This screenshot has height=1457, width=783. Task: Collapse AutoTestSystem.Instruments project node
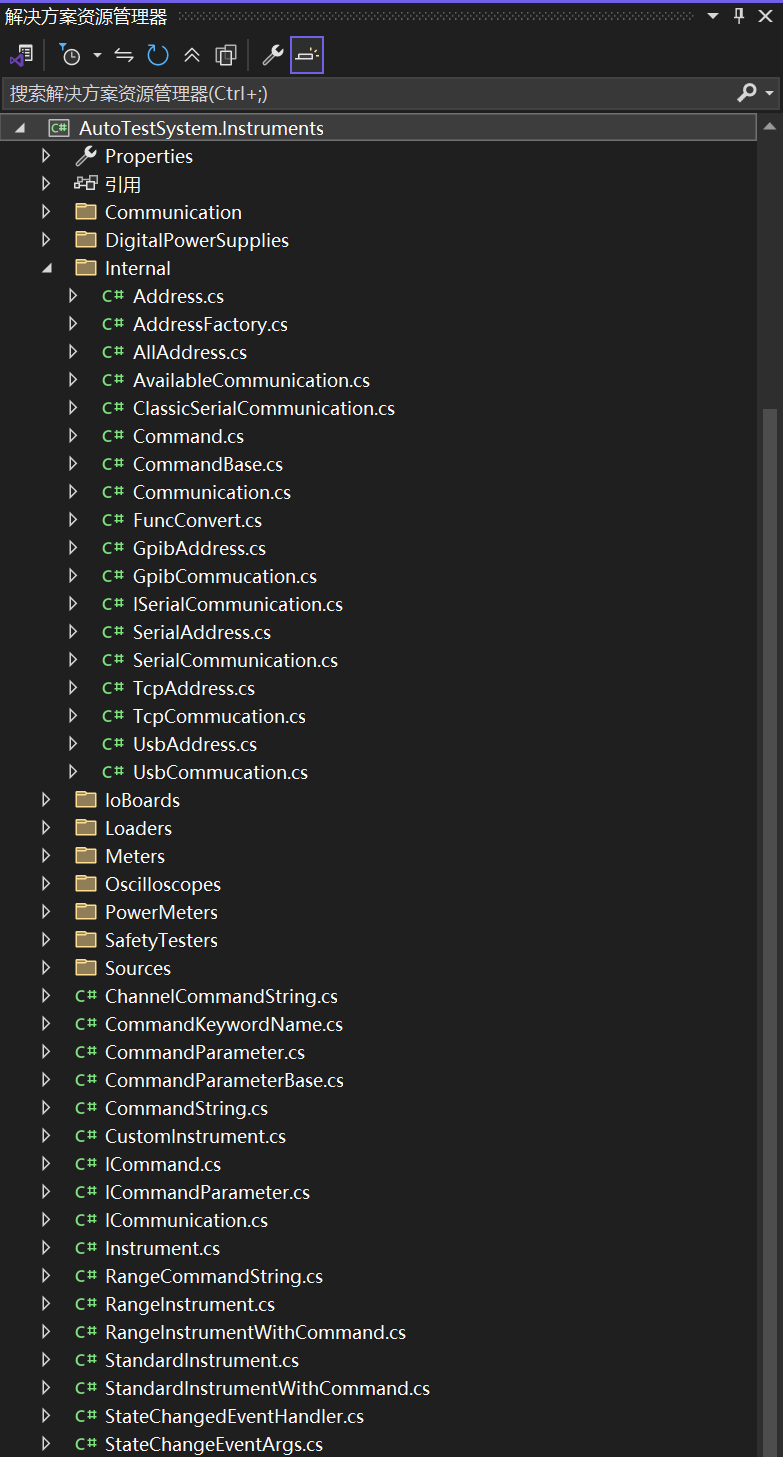(19, 128)
